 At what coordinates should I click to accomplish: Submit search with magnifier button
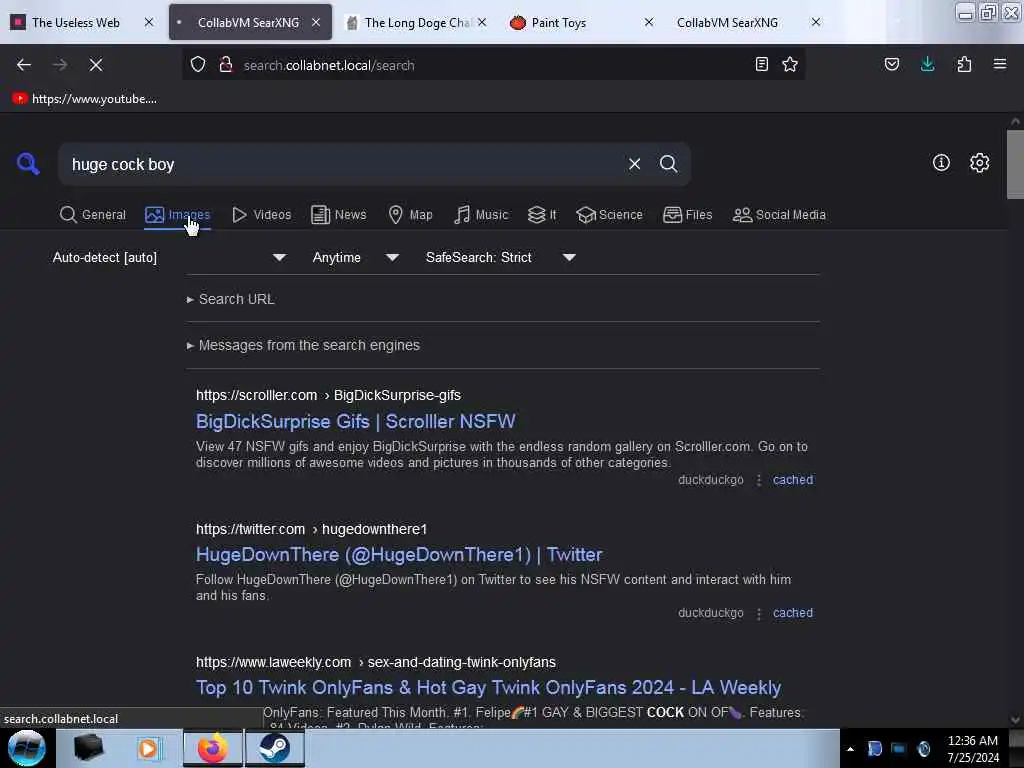pos(668,164)
